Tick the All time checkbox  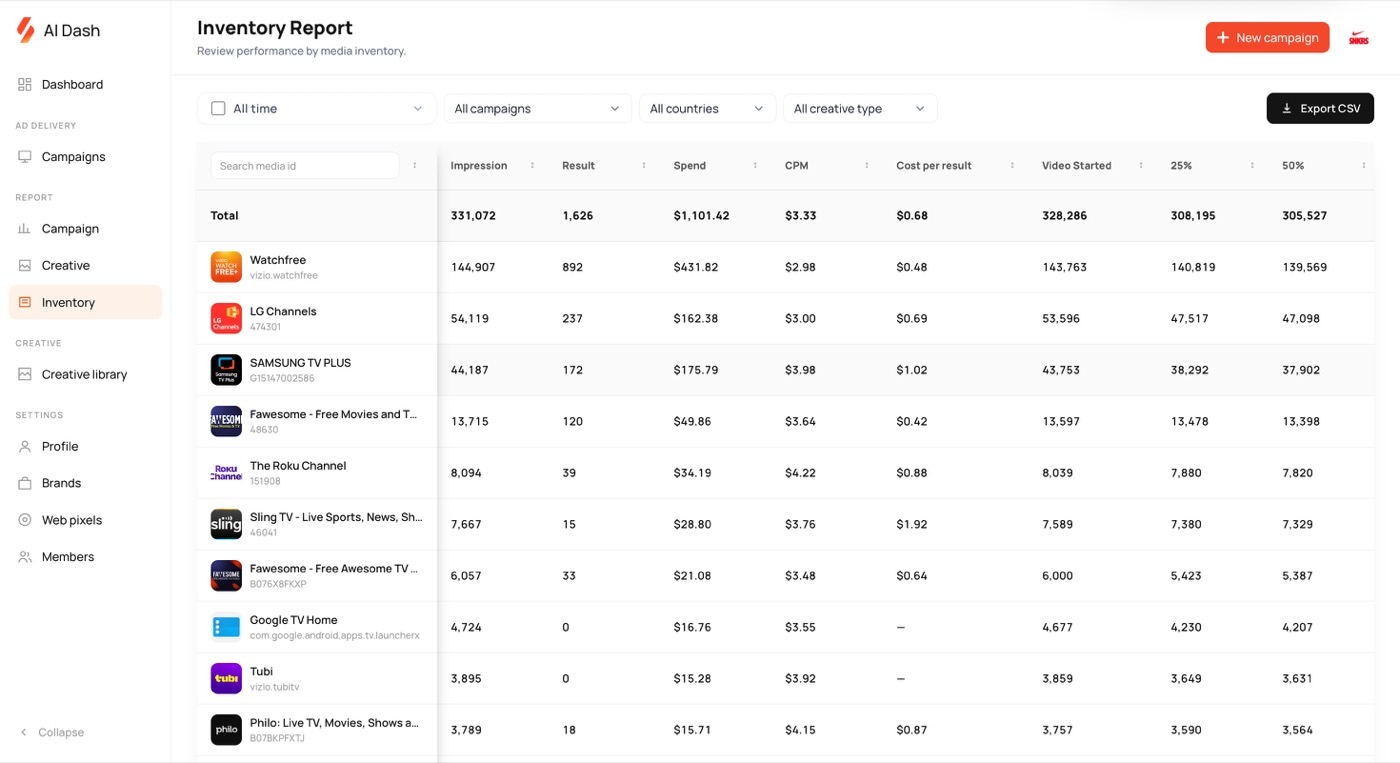[x=218, y=109]
